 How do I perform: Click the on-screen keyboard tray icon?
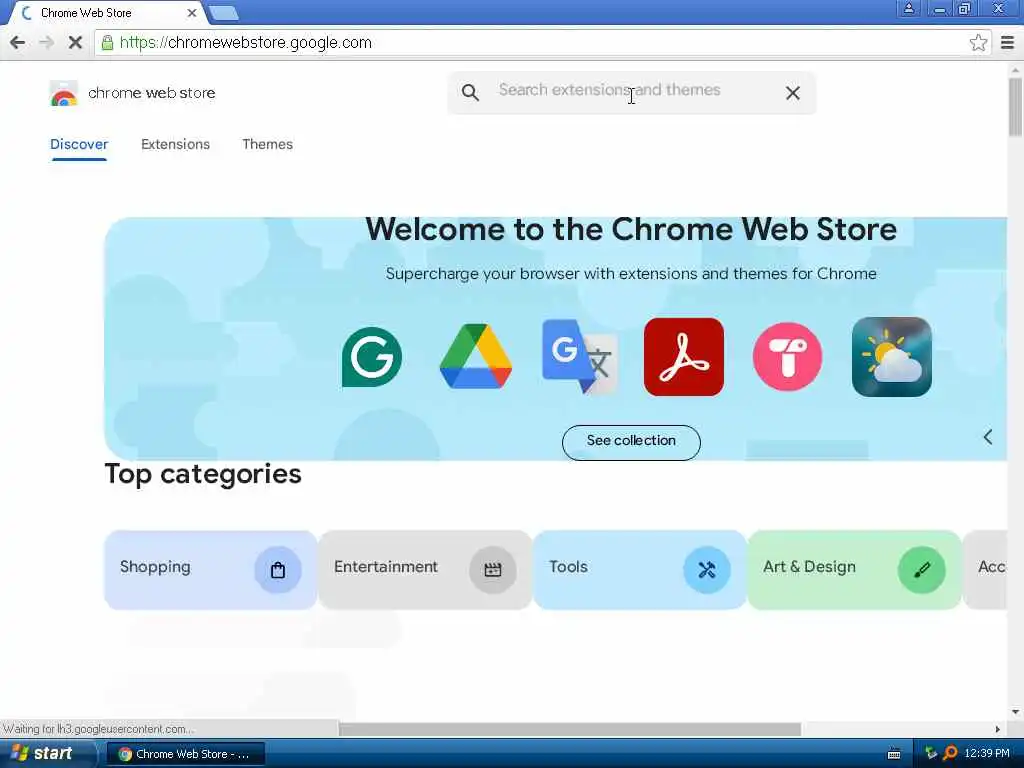click(x=894, y=754)
